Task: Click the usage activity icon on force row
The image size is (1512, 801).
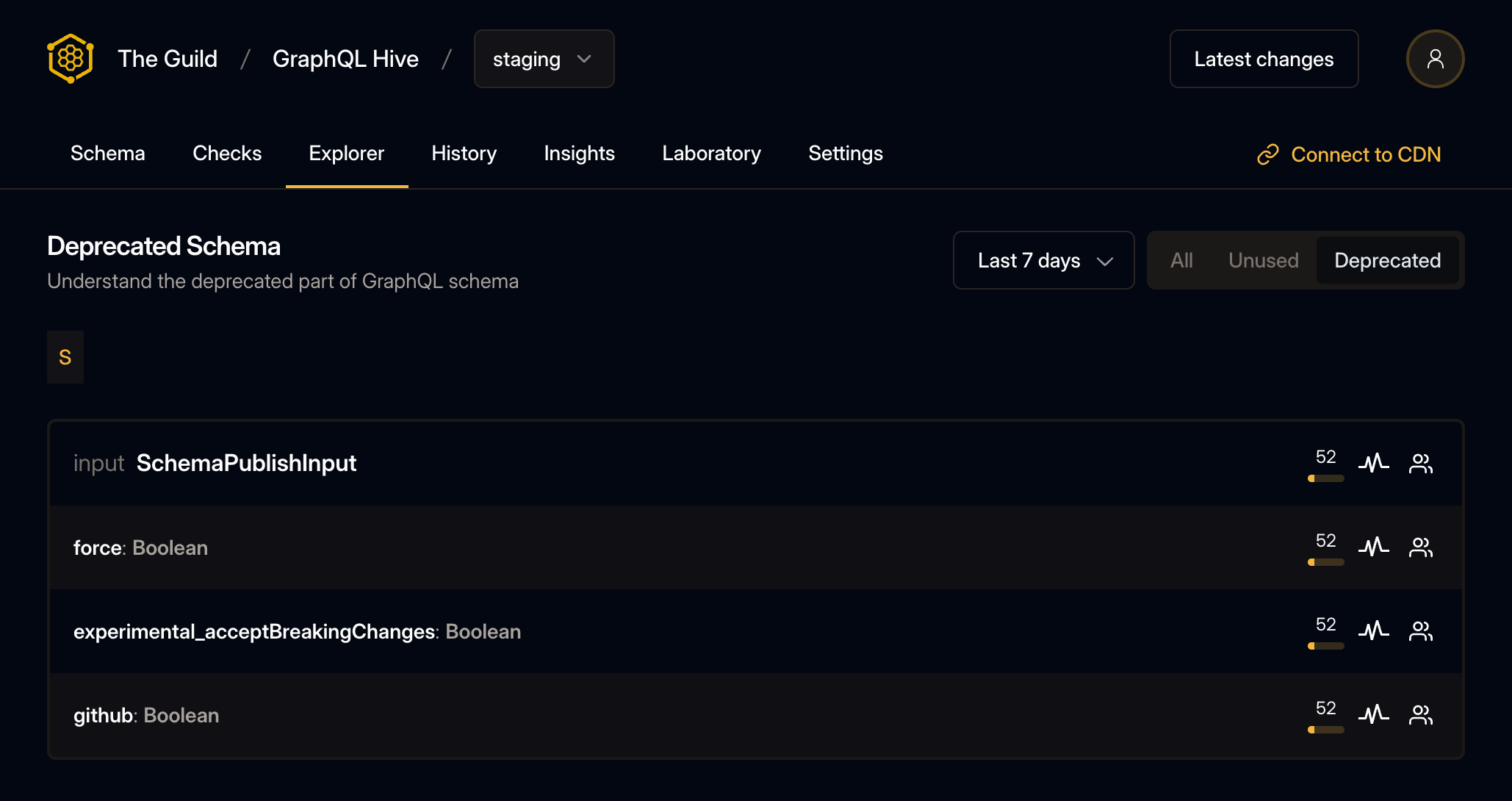Action: (1374, 547)
